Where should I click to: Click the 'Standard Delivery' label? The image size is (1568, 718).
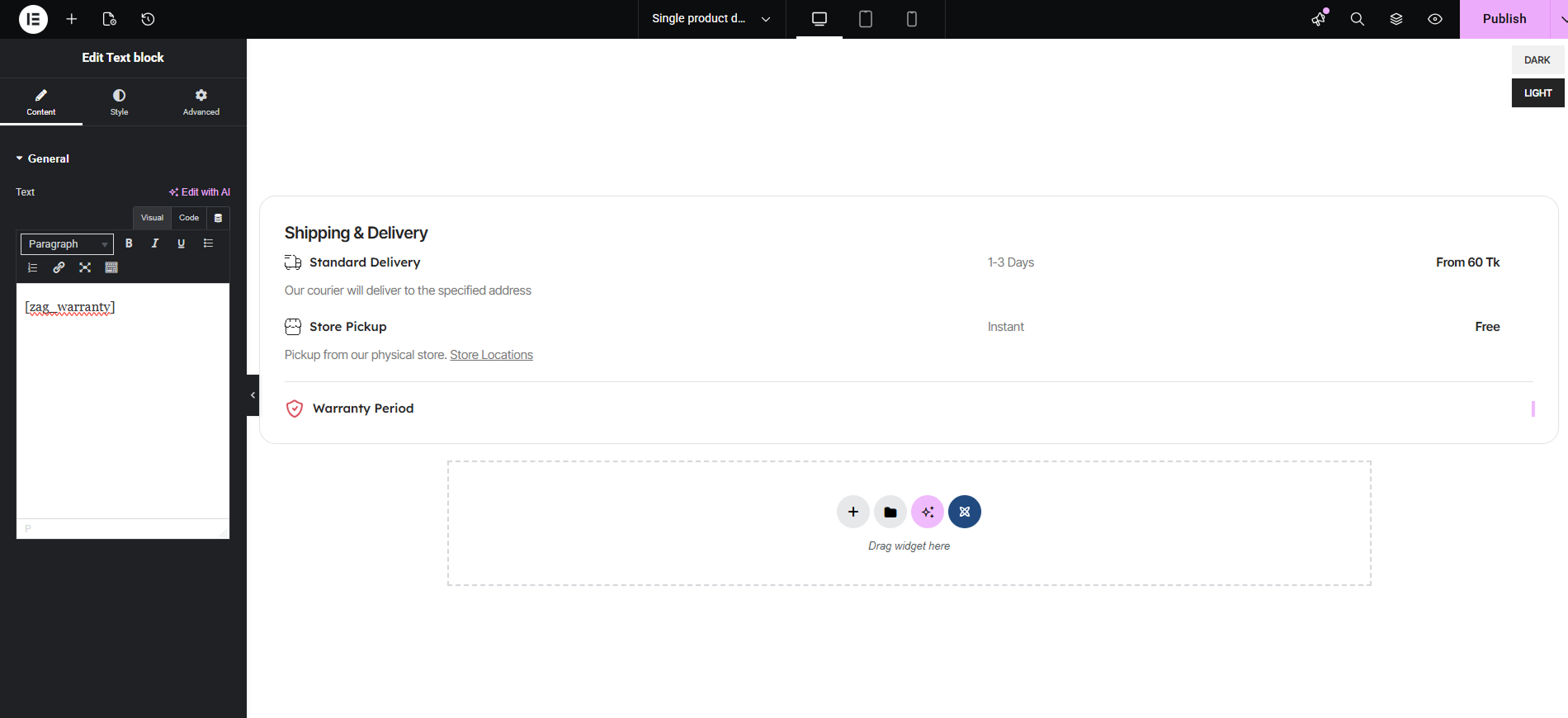(x=365, y=262)
